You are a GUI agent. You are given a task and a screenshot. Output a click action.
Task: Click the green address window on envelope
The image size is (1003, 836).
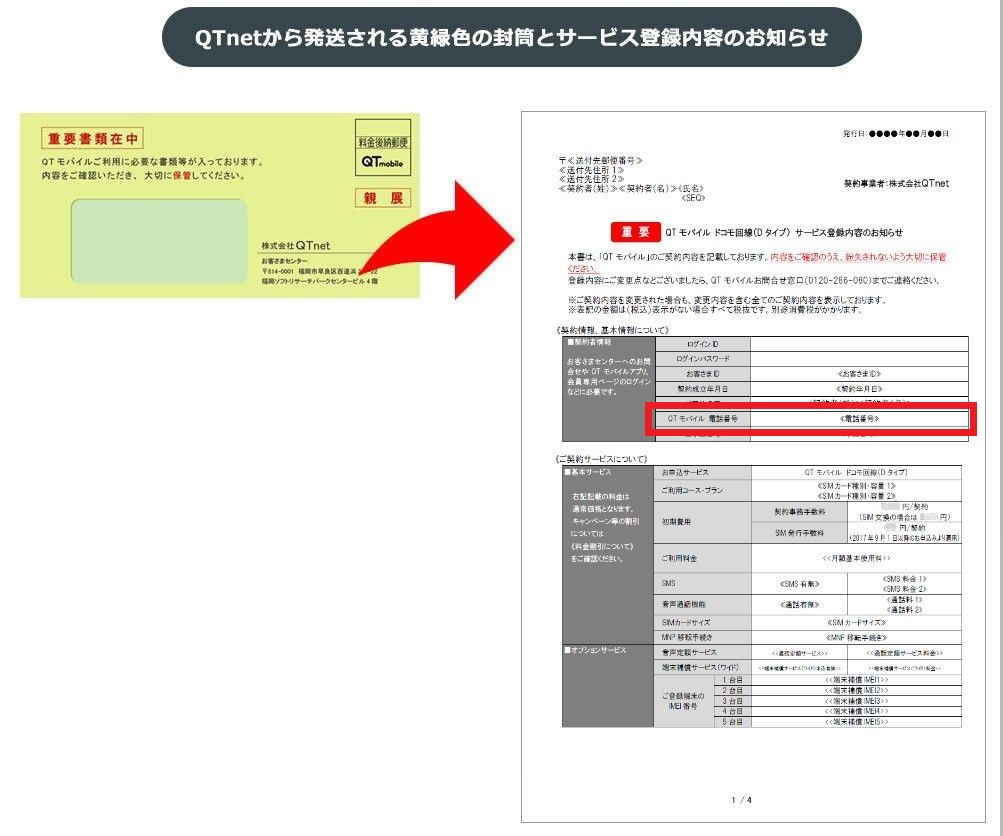click(159, 241)
